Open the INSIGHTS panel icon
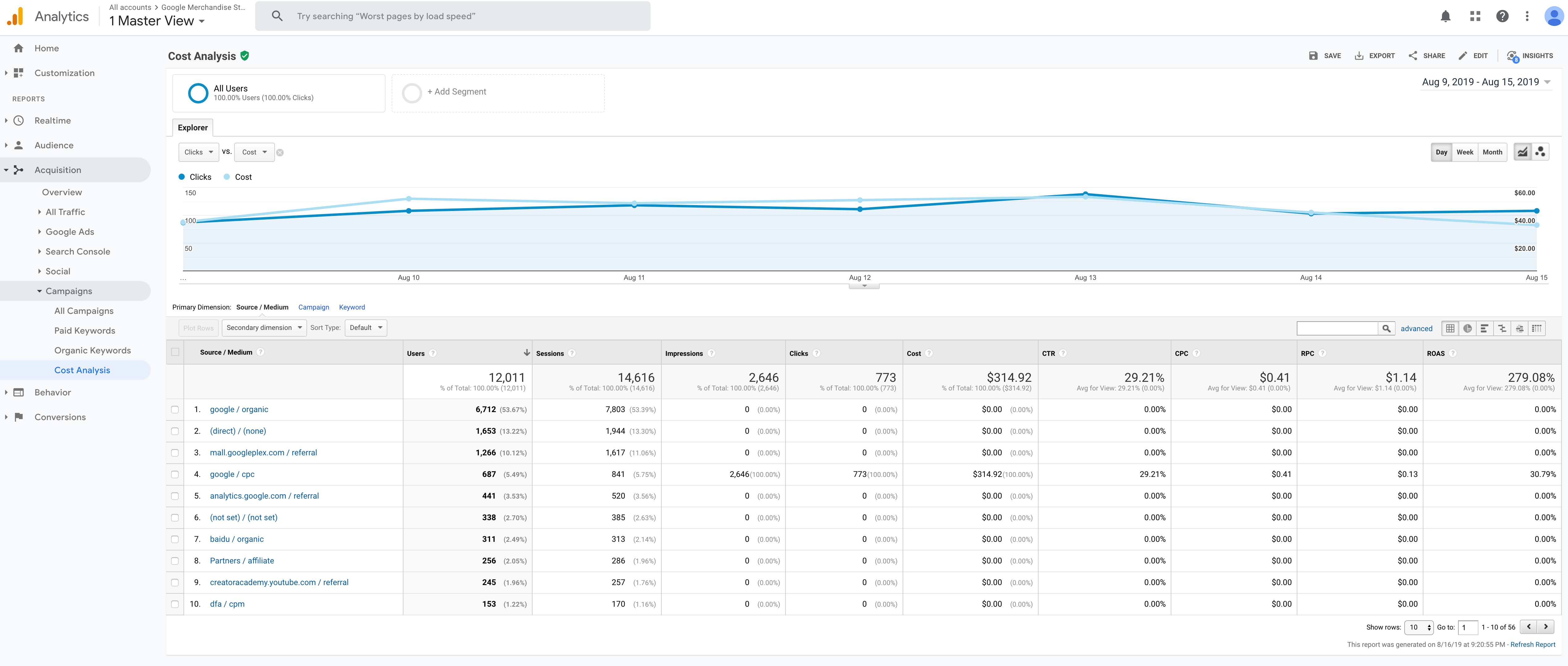 (x=1513, y=56)
